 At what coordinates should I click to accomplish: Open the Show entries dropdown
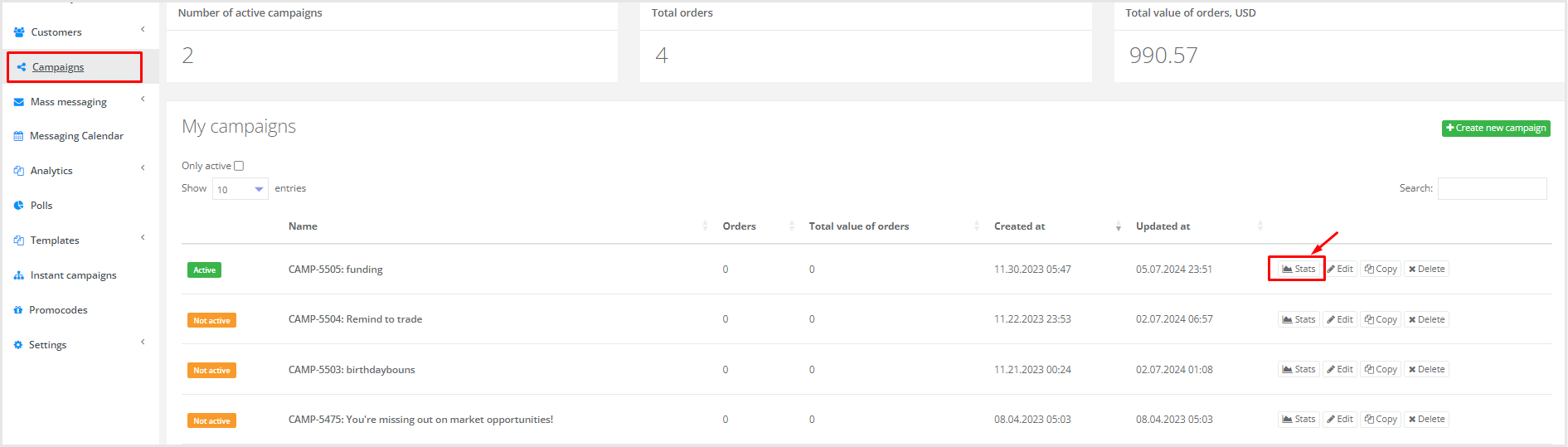[240, 190]
